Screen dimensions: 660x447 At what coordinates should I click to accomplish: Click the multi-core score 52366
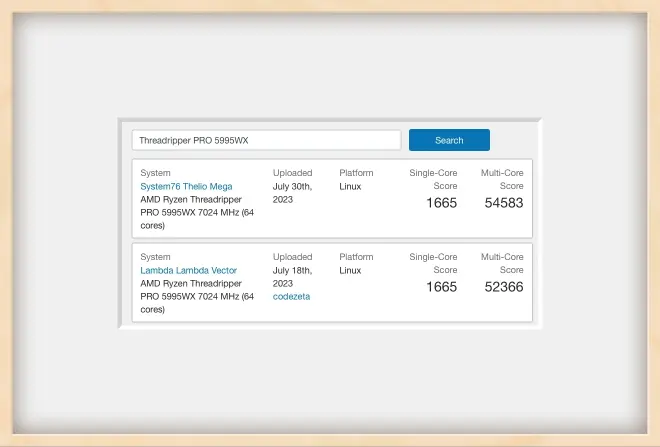[503, 287]
